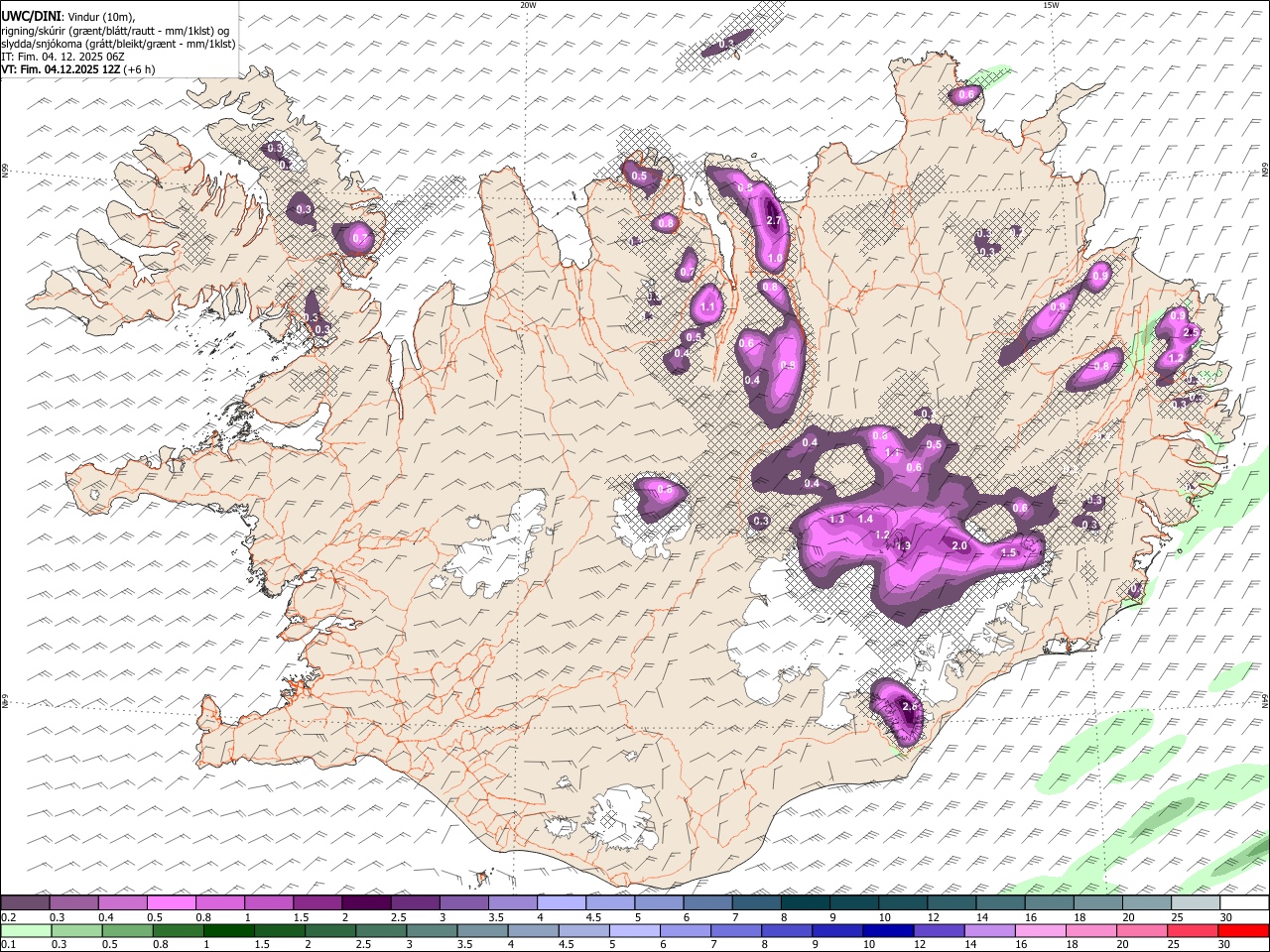The image size is (1270, 952).
Task: Pick darkest purple snow swatch between 2 and 2.5
Action: coord(366,902)
